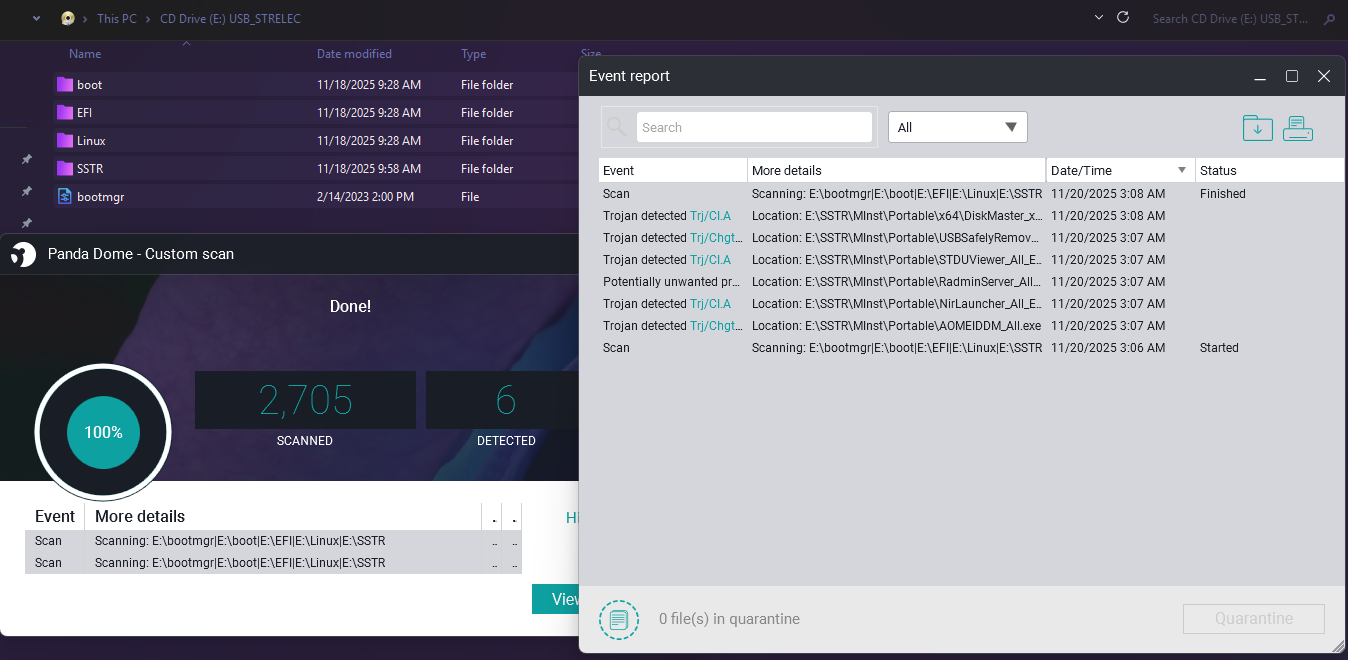Select the STDUViewer Trojan detected row
The height and width of the screenshot is (660, 1348).
pos(971,260)
